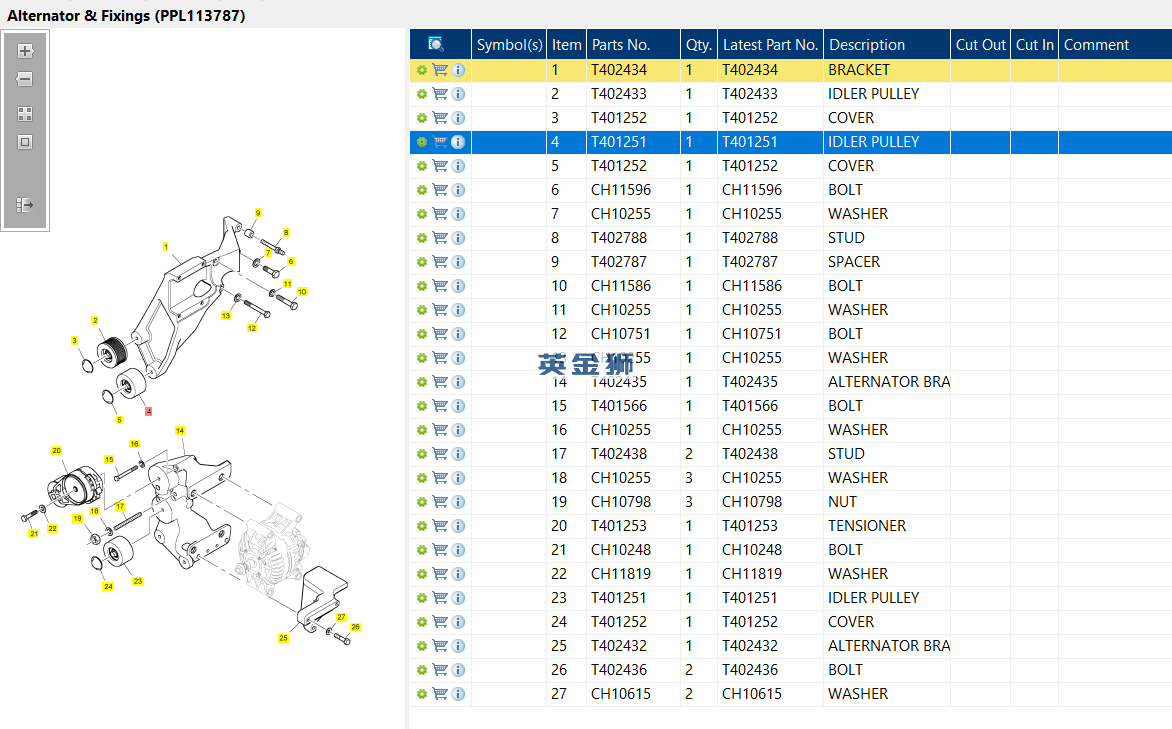Open info for item 20 TENSIONER
The image size is (1172, 729).
pos(458,526)
